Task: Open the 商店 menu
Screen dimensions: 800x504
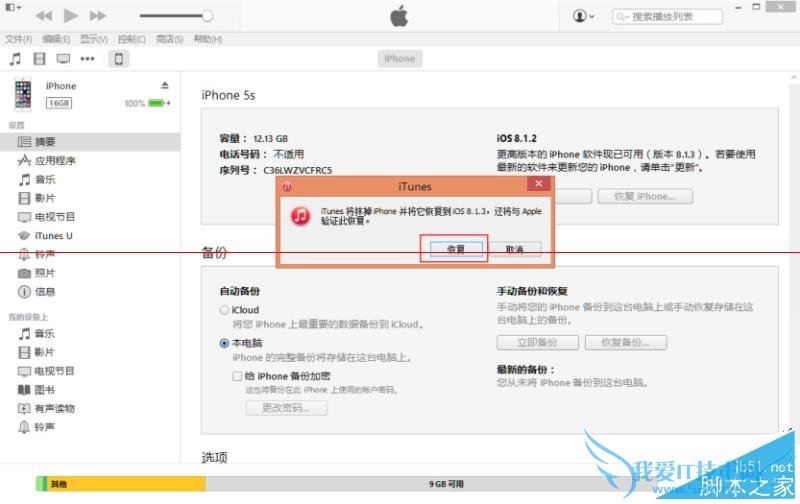Action: 169,39
